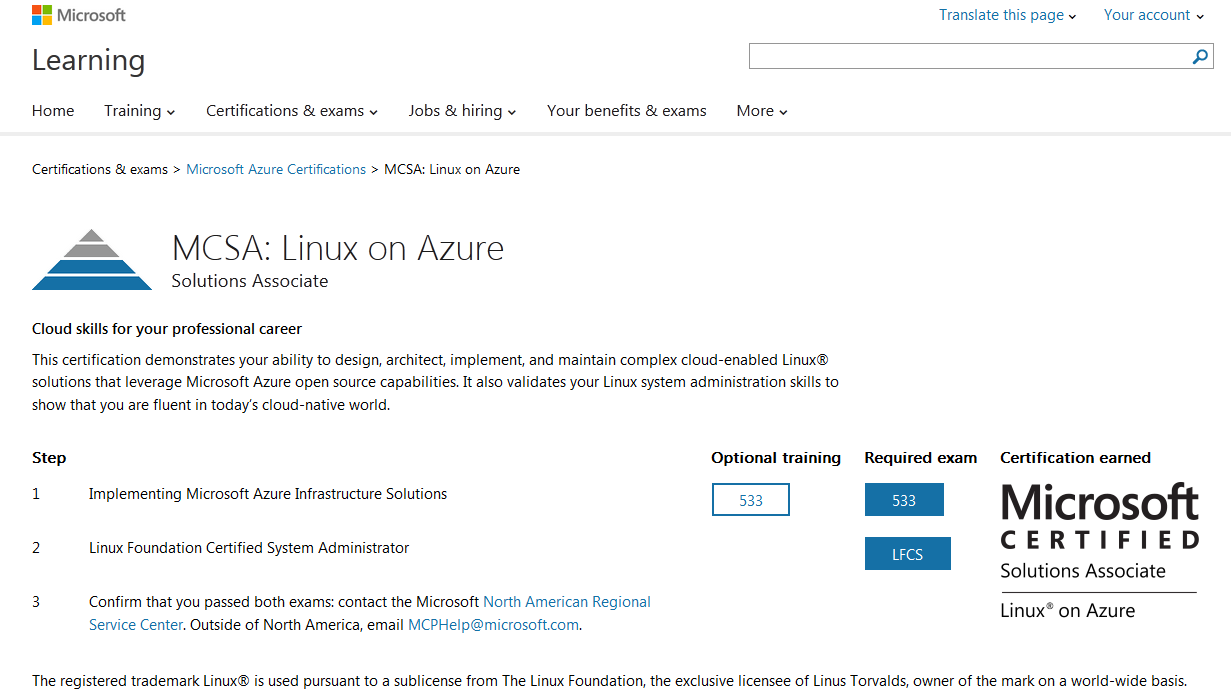Click 'MCSA: Linux on Azure' breadcrumb text
The width and height of the screenshot is (1231, 690).
(x=452, y=170)
